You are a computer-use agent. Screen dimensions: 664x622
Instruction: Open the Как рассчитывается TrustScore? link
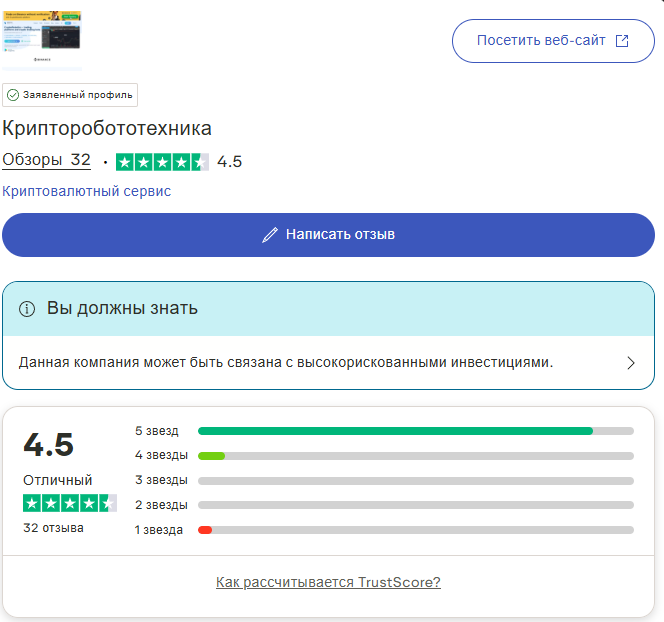328,583
